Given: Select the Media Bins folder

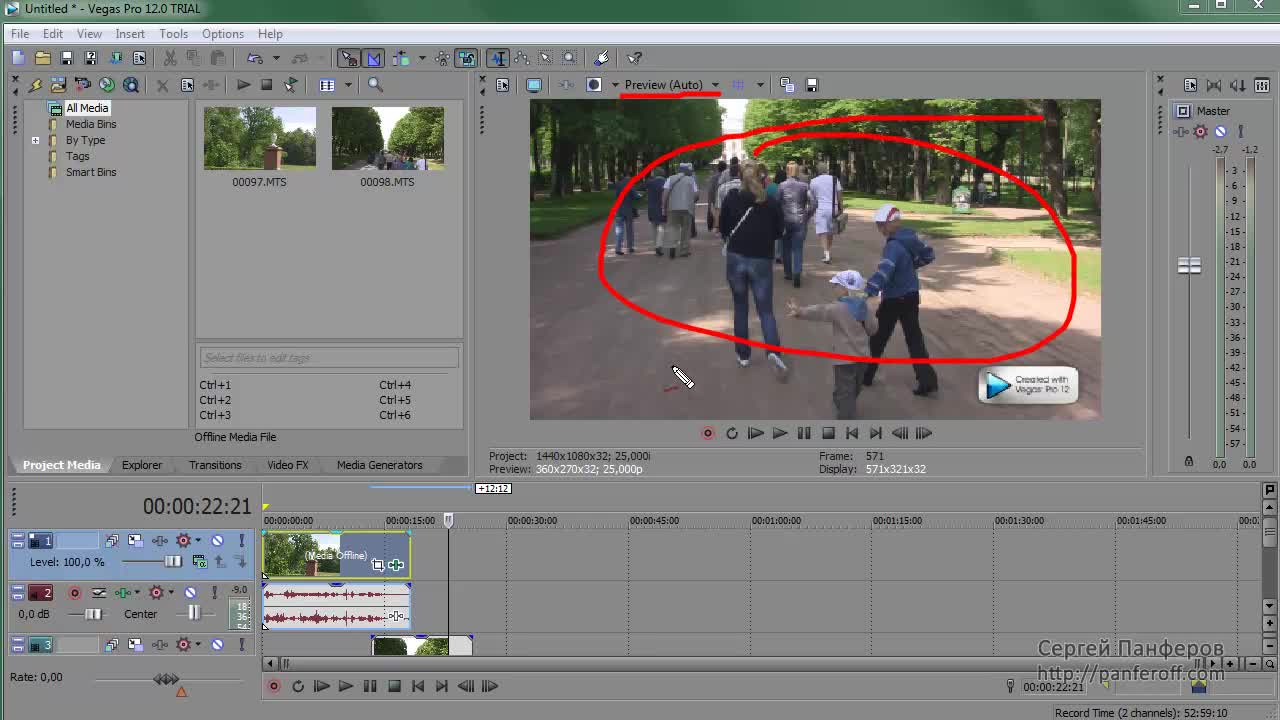Looking at the screenshot, I should coord(91,124).
